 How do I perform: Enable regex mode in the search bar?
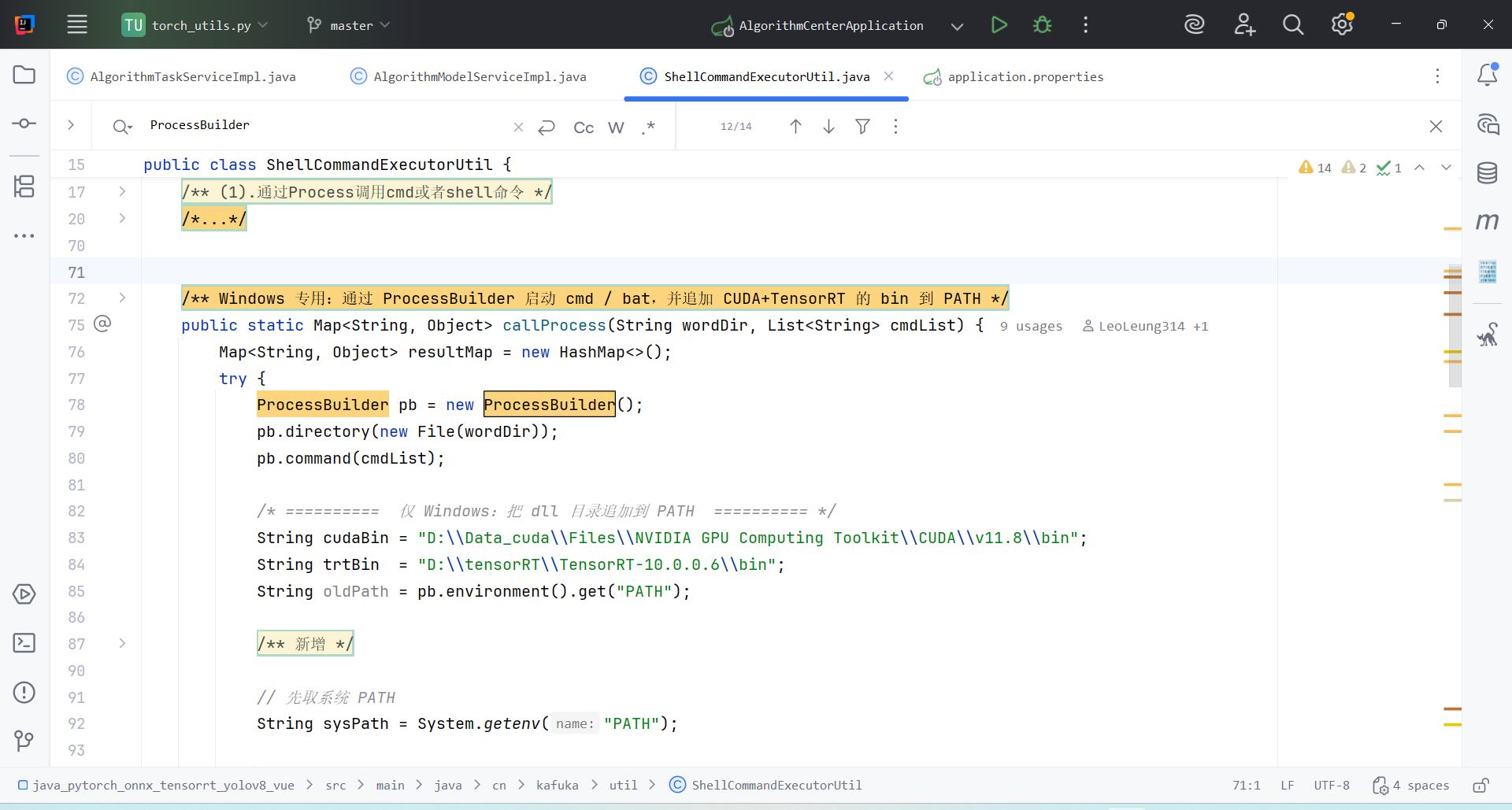649,127
